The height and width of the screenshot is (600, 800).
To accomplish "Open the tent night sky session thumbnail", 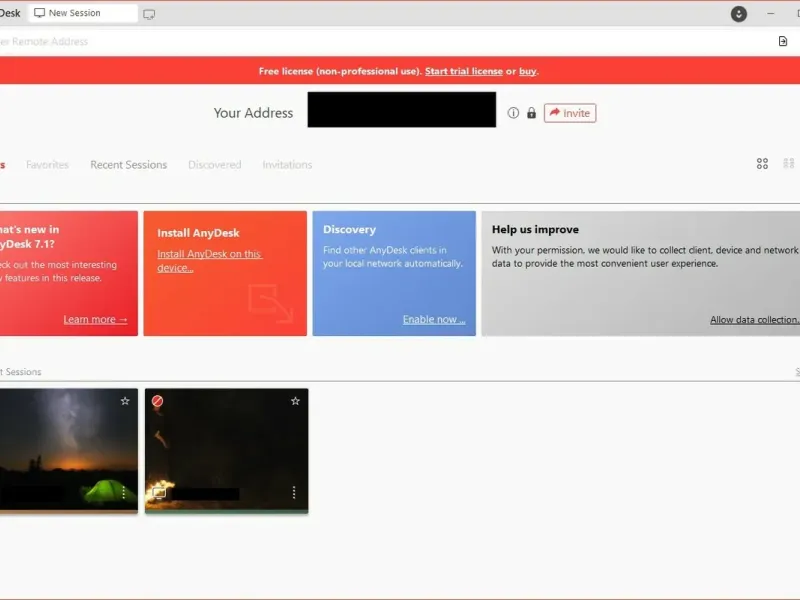I will [68, 450].
